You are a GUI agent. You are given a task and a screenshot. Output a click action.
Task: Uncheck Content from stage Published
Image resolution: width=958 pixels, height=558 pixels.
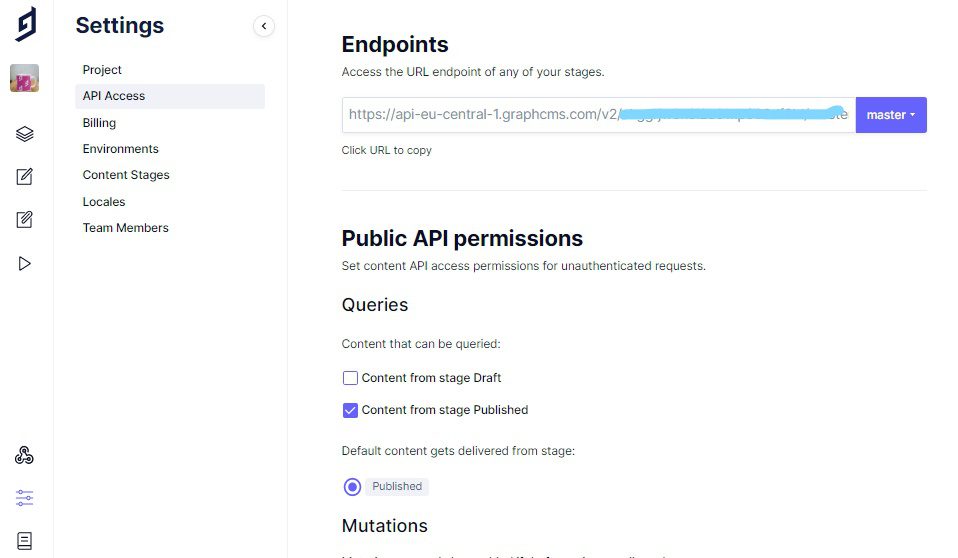[350, 410]
